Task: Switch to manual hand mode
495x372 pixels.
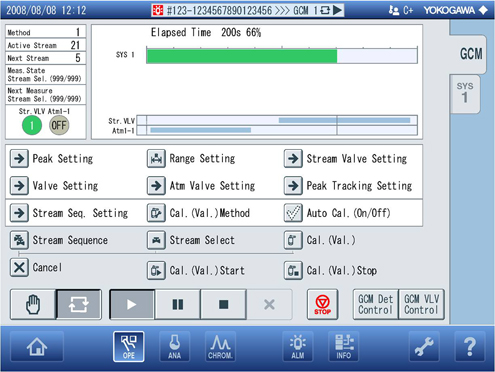Action: point(33,304)
